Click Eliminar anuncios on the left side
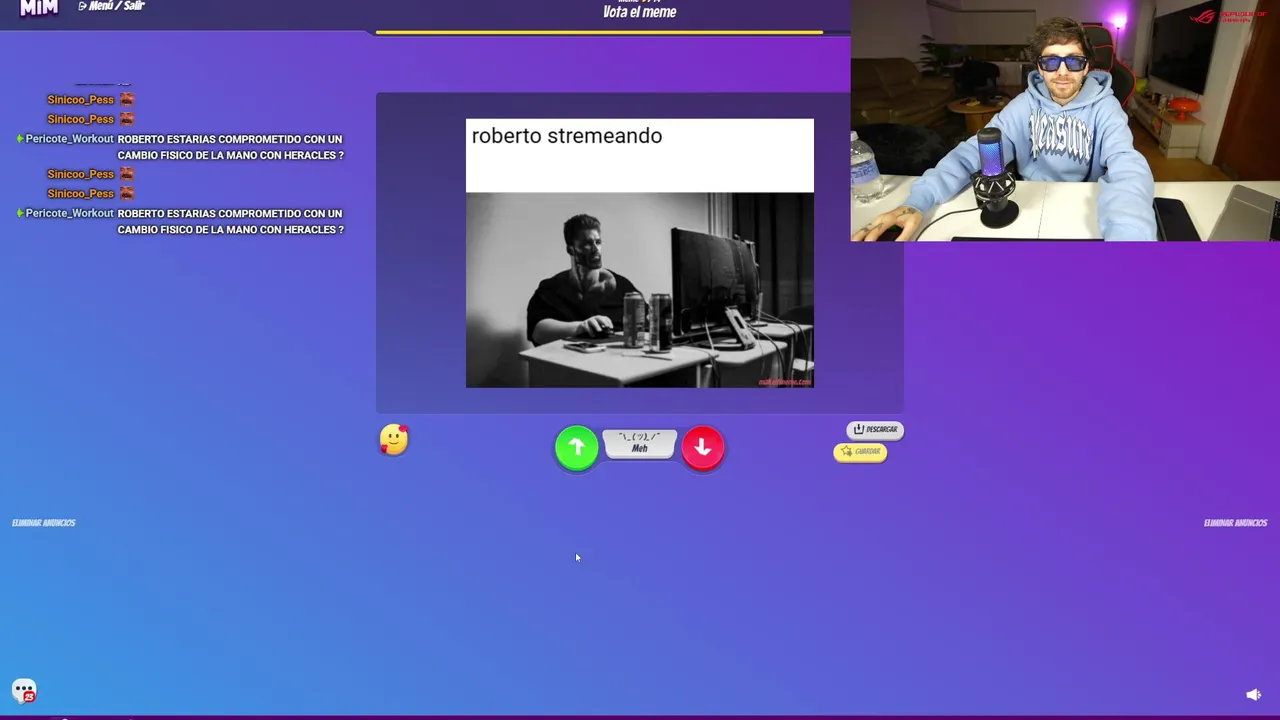Viewport: 1280px width, 720px height. [x=44, y=523]
